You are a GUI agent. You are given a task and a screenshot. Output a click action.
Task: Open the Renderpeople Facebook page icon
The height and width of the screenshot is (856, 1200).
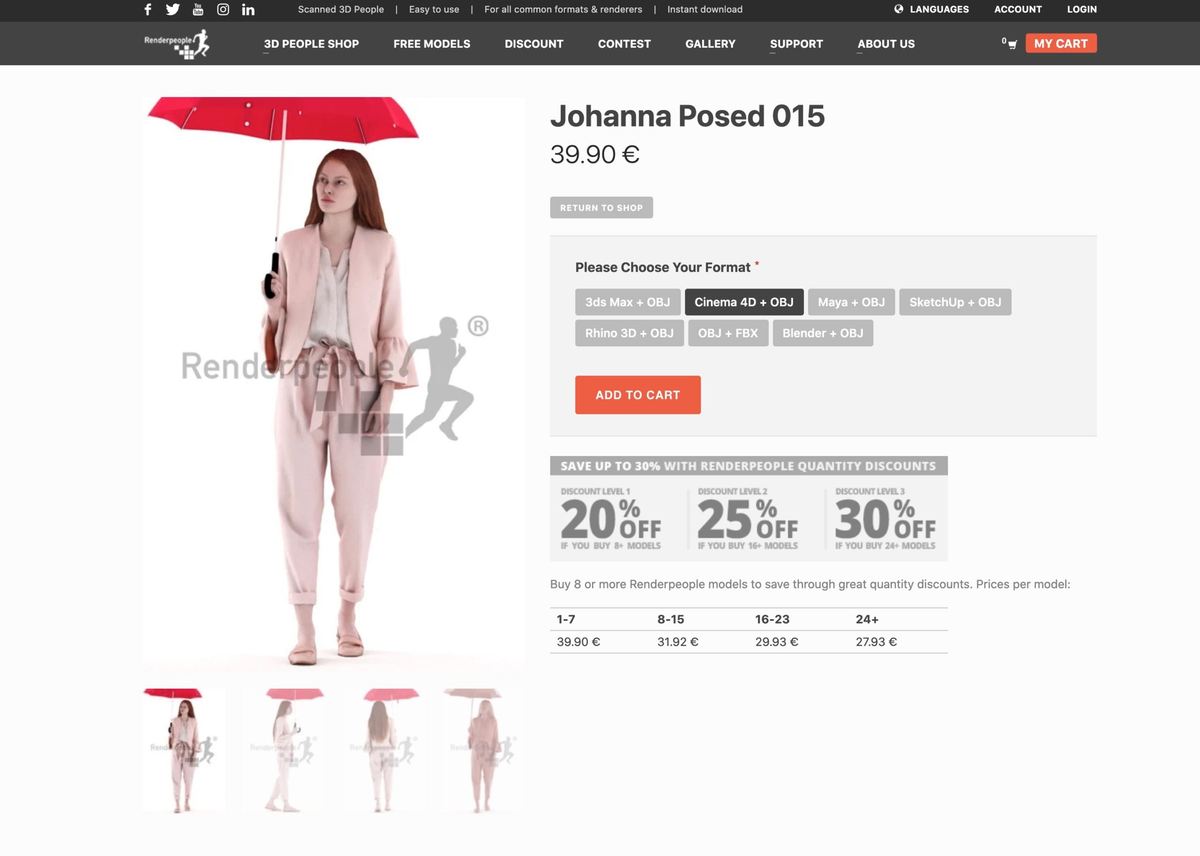[x=148, y=9]
